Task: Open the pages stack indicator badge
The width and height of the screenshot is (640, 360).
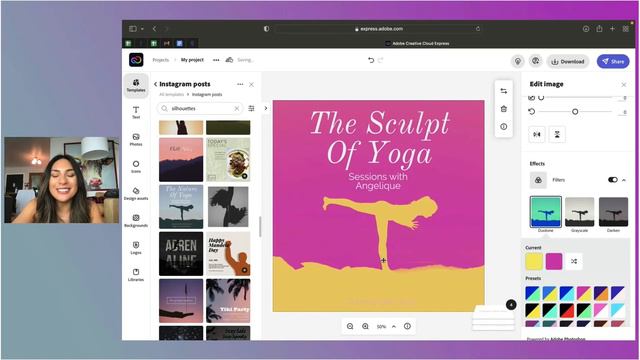Action: coord(511,304)
